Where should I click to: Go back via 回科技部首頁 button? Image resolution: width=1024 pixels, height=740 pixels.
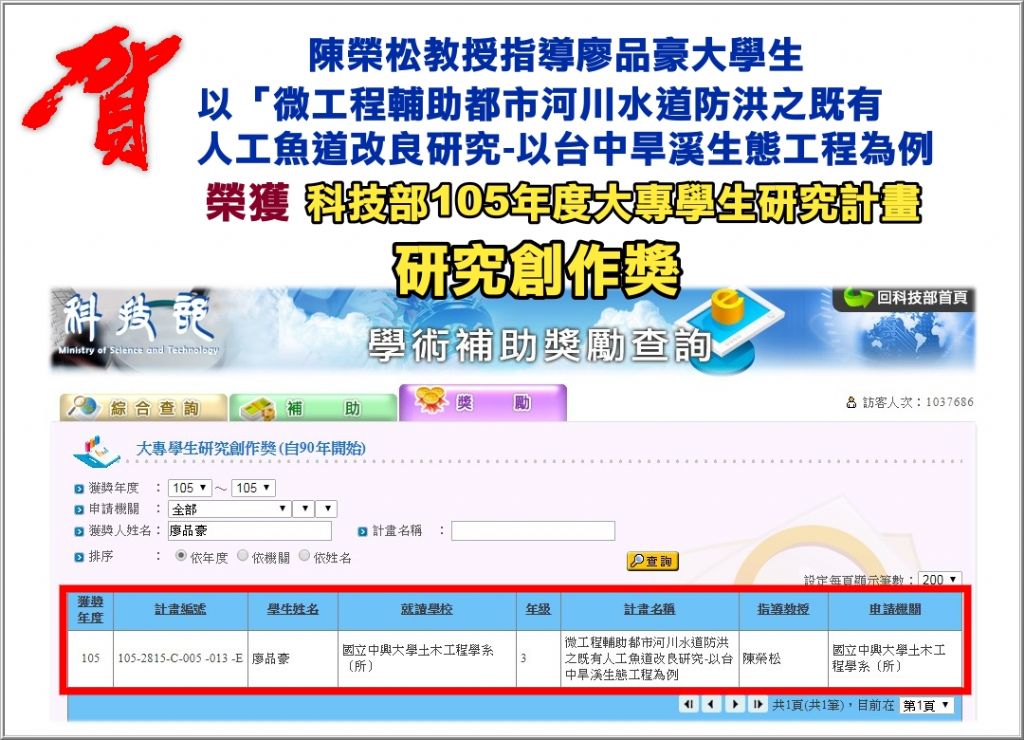(x=904, y=298)
